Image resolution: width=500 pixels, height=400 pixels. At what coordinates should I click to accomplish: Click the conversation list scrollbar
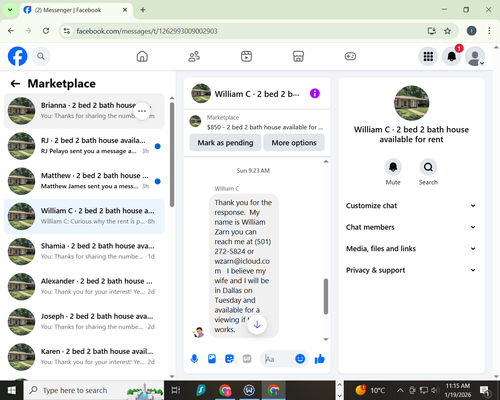172,154
